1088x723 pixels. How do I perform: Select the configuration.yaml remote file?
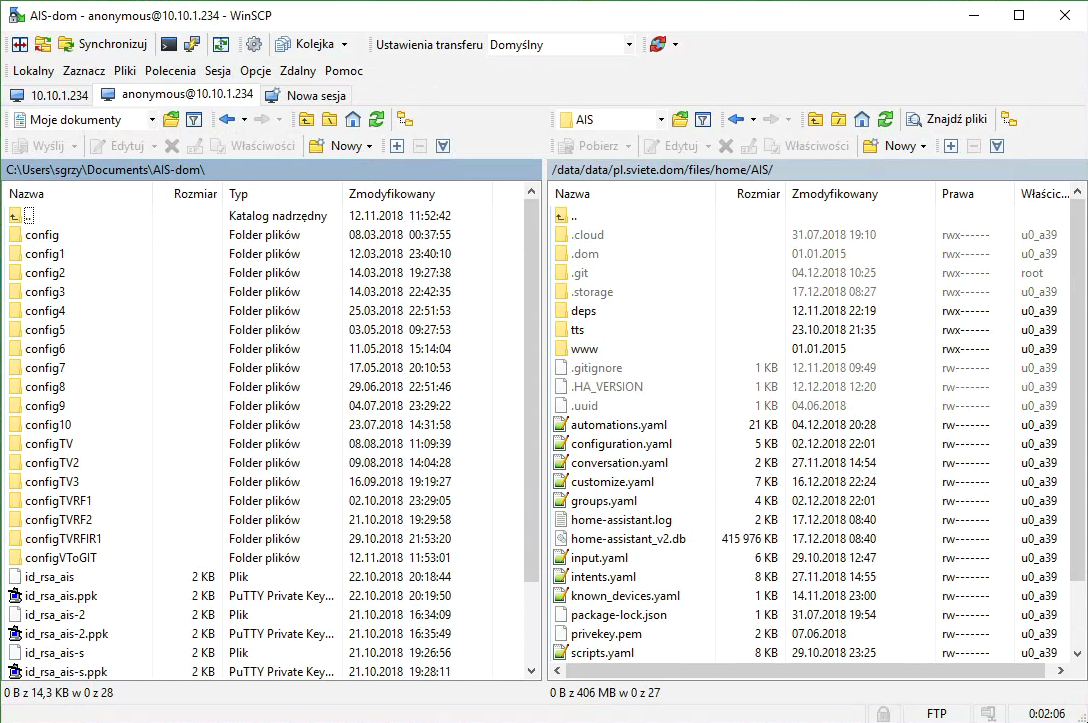(x=620, y=444)
